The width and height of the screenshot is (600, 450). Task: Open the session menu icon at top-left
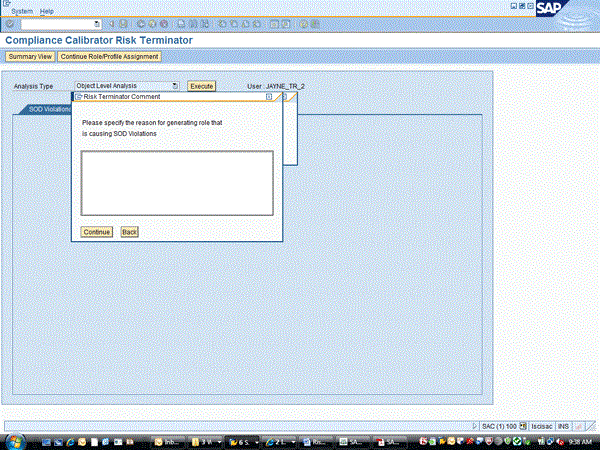6,5
